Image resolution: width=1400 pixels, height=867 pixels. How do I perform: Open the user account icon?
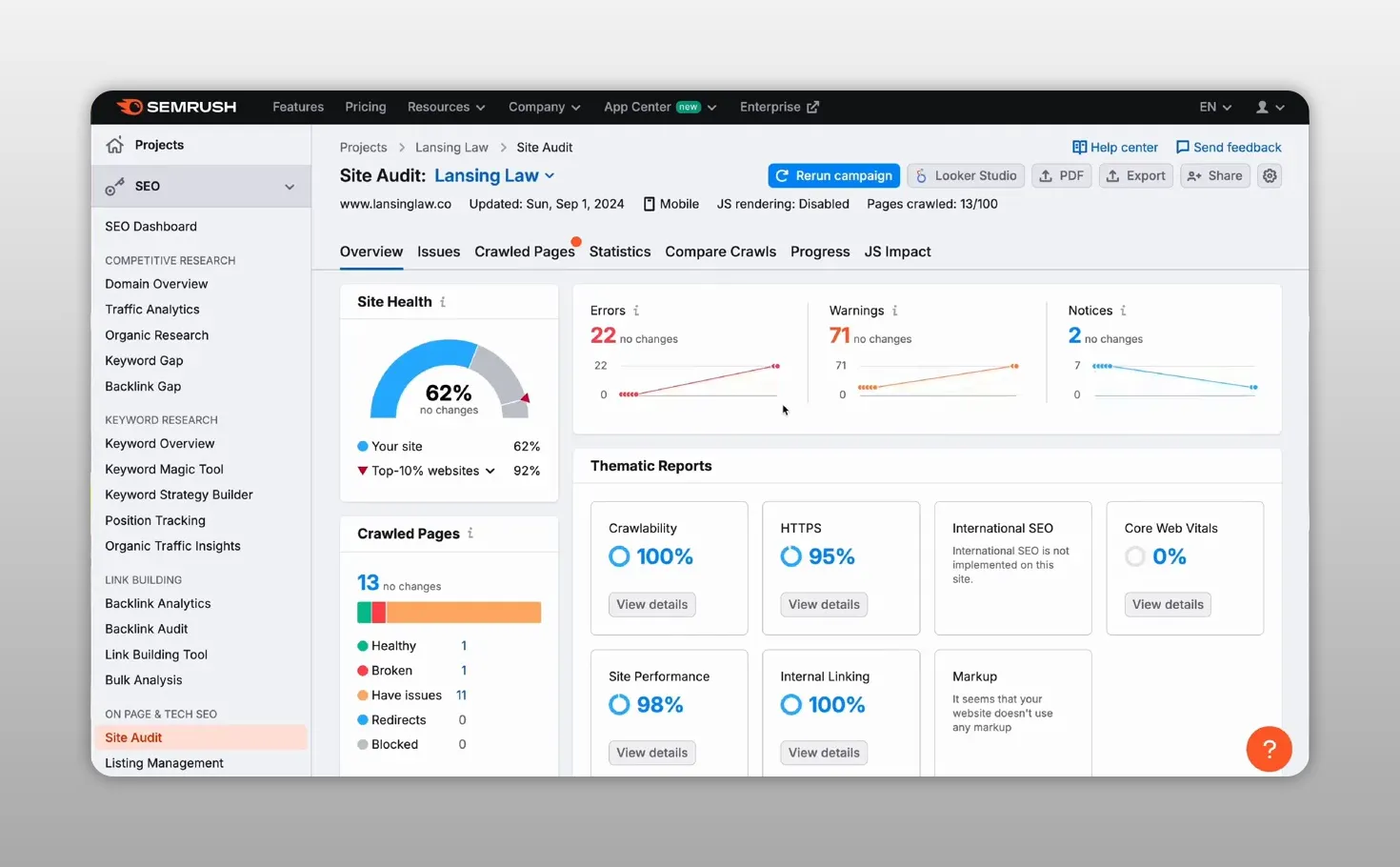[1262, 108]
